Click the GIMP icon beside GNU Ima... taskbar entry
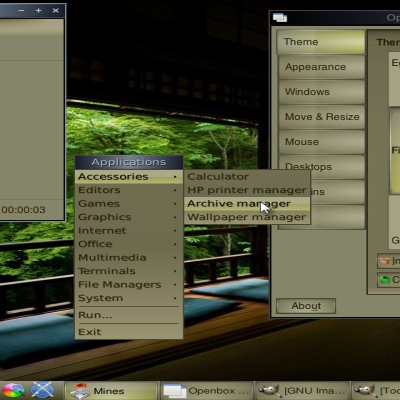Screen dimensions: 400x400 point(269,391)
